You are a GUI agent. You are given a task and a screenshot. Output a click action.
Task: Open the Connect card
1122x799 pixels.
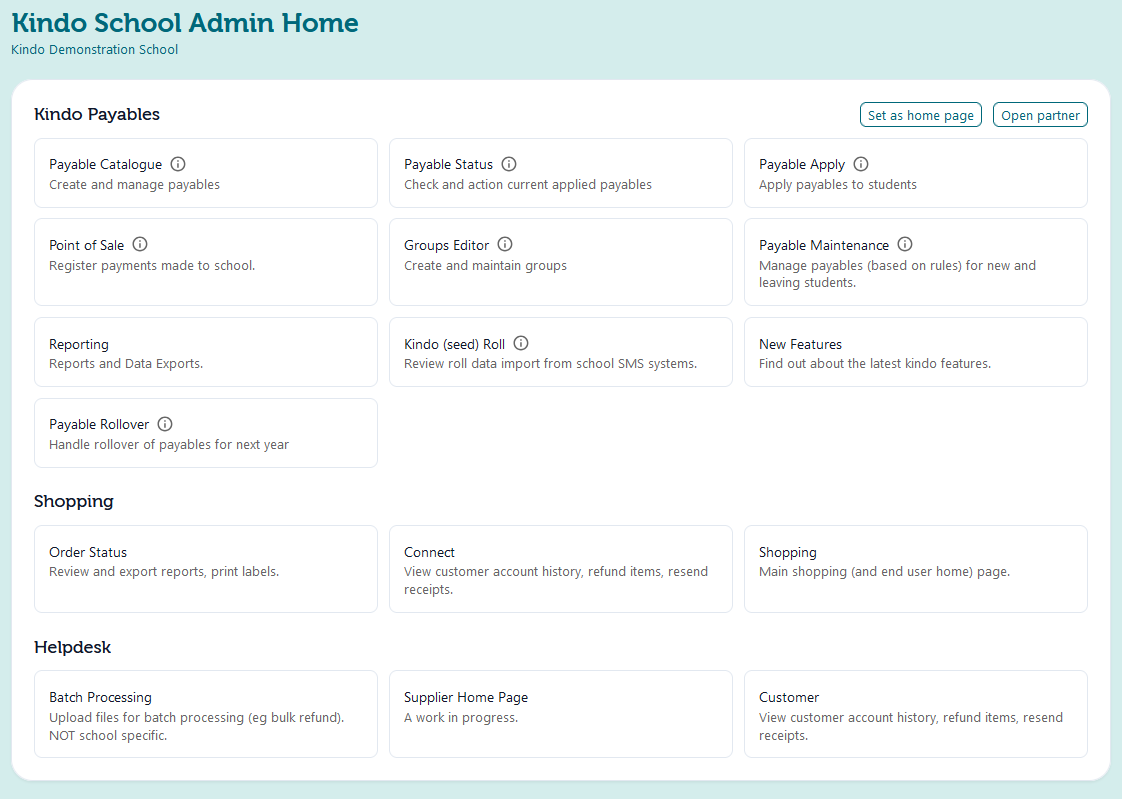pyautogui.click(x=561, y=569)
